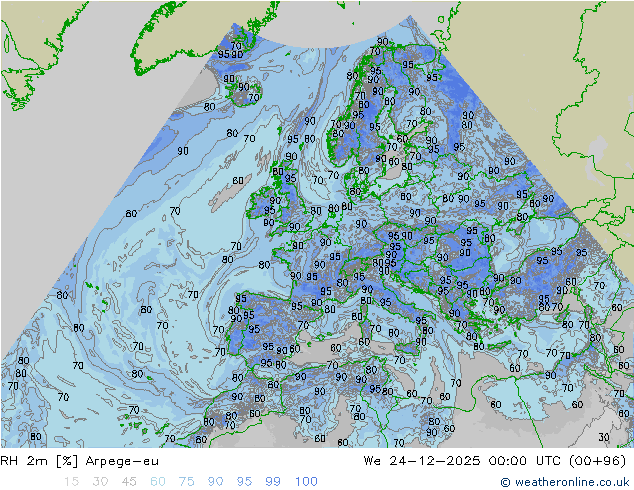Select the legend value 15

tap(72, 482)
